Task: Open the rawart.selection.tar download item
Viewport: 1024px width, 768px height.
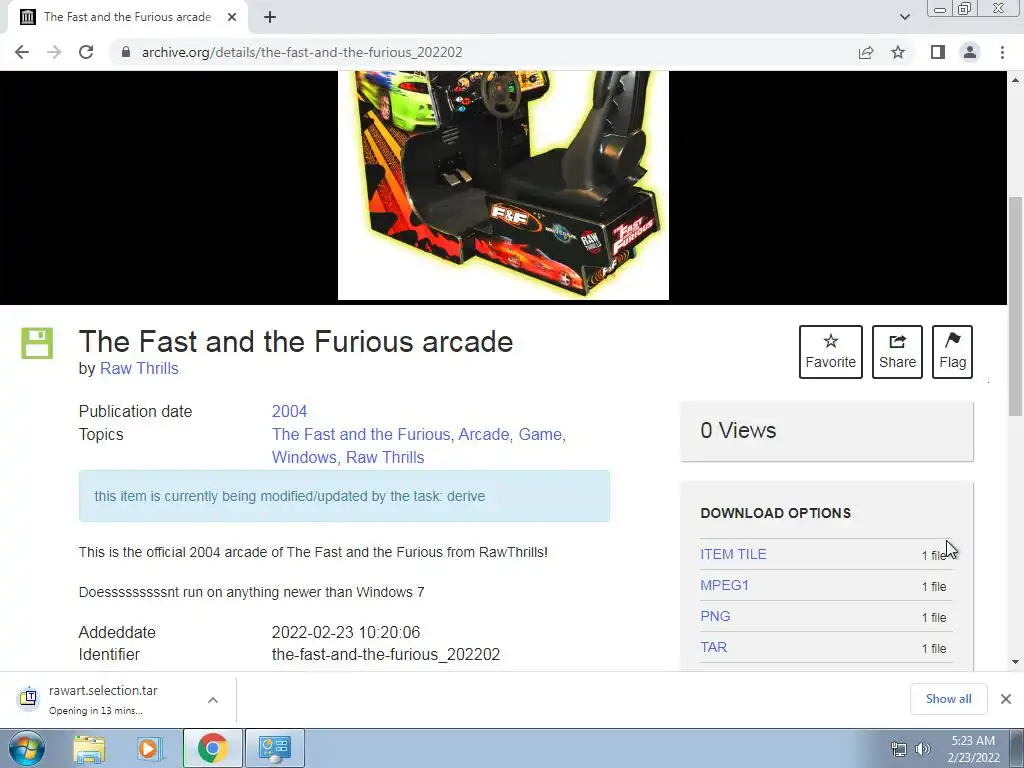Action: tap(103, 699)
